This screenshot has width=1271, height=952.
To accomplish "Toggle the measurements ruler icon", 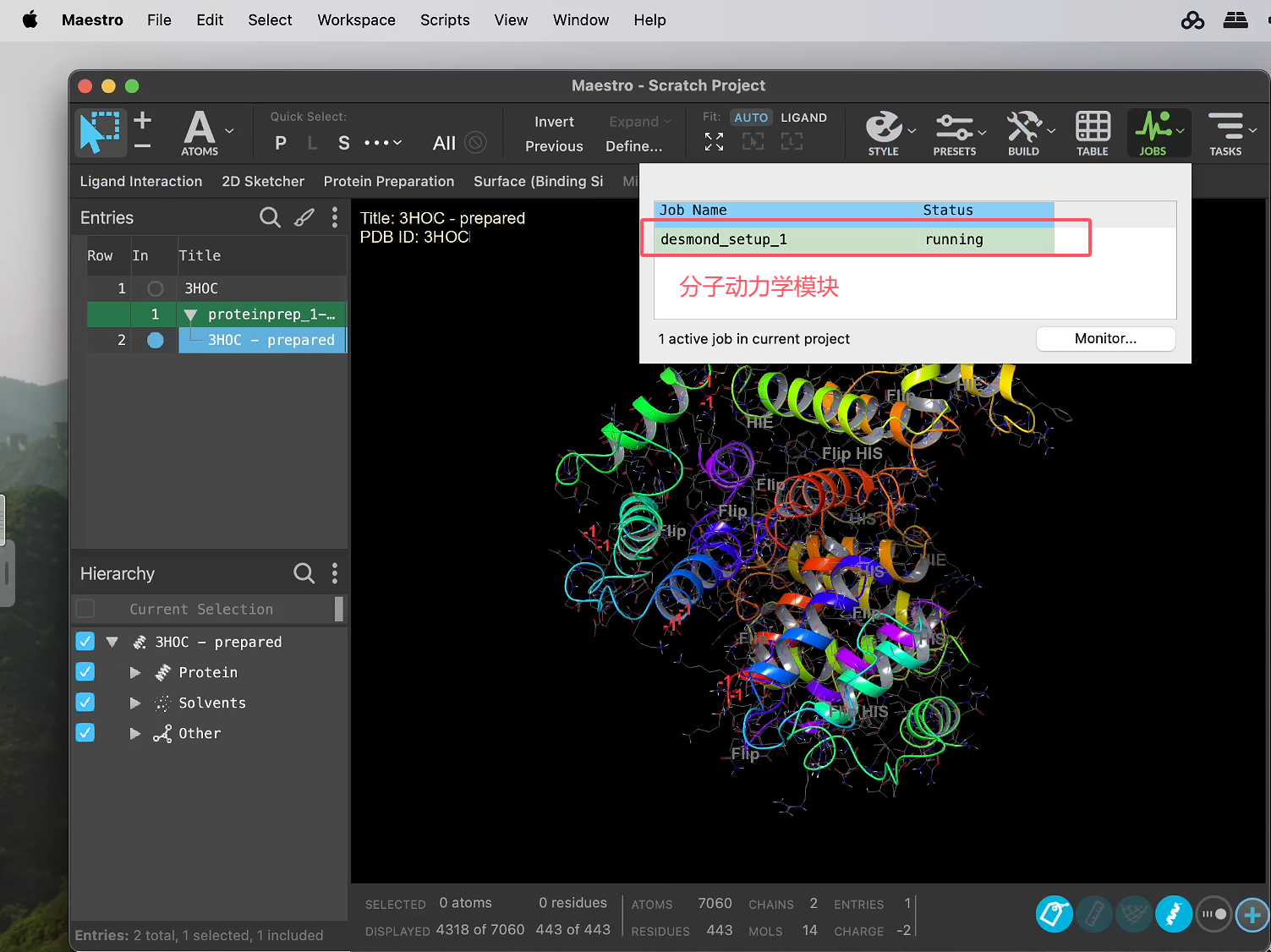I will (1094, 914).
